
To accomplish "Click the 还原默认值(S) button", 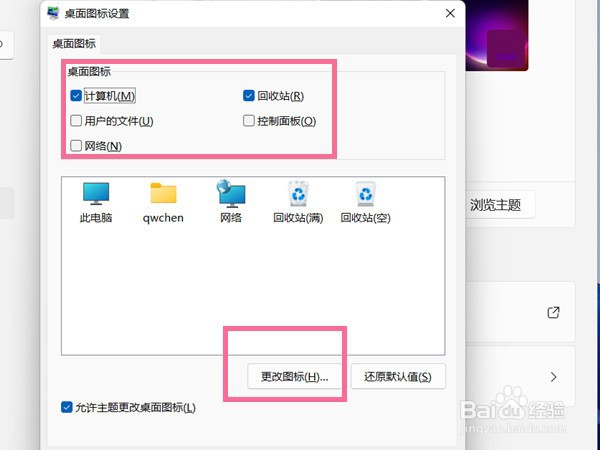I will pos(398,377).
